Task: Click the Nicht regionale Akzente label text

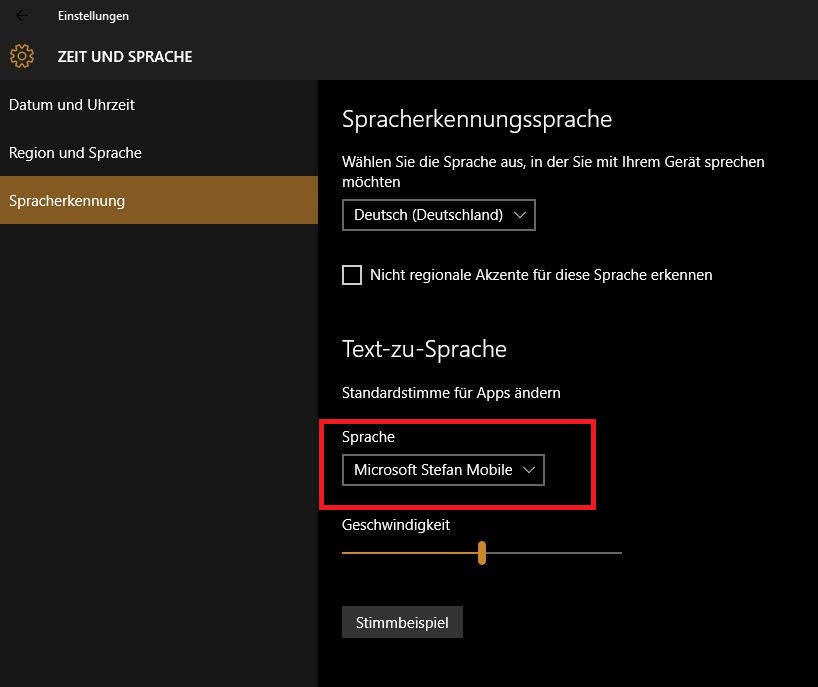Action: pyautogui.click(x=541, y=275)
